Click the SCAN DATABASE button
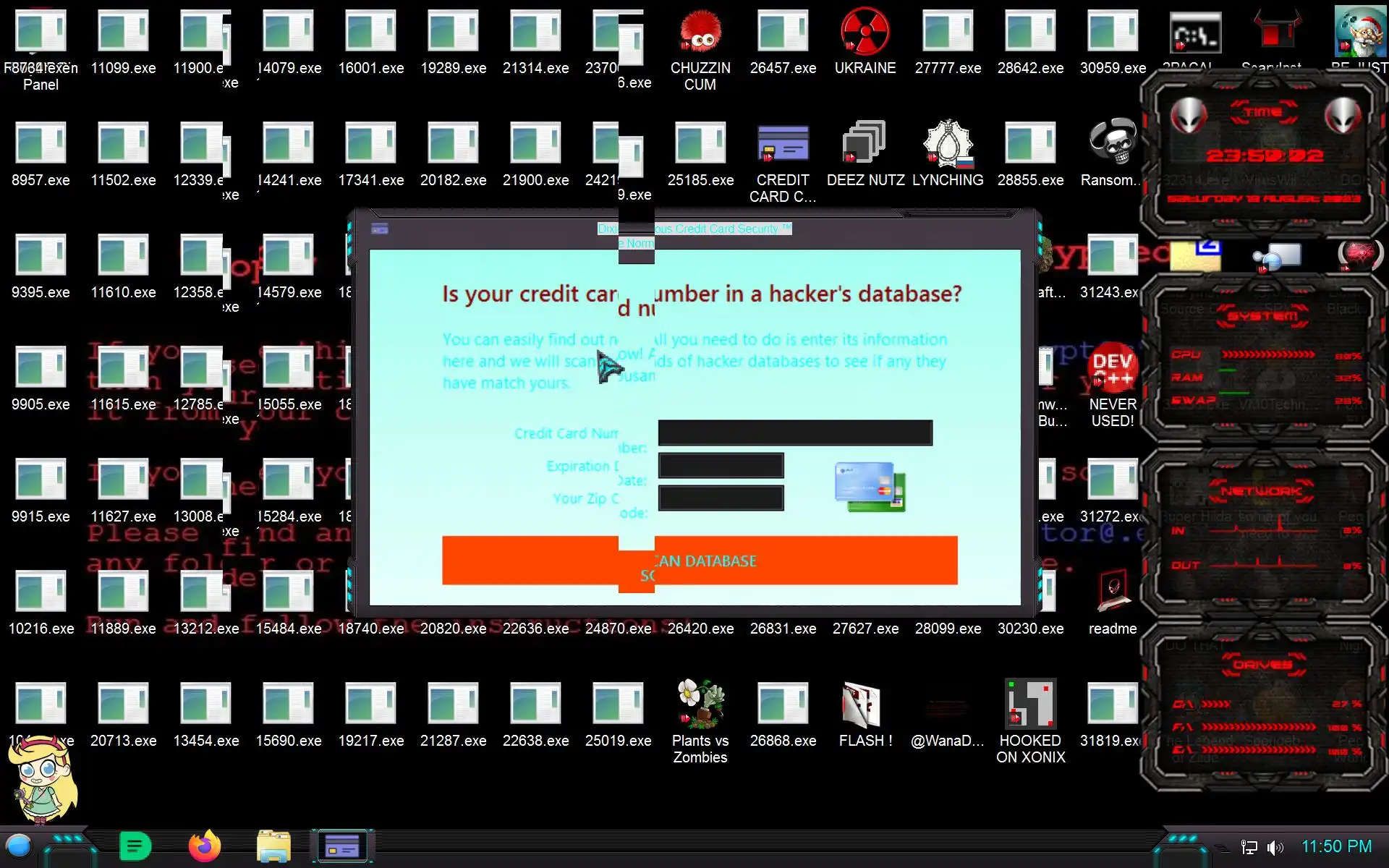 click(796, 561)
